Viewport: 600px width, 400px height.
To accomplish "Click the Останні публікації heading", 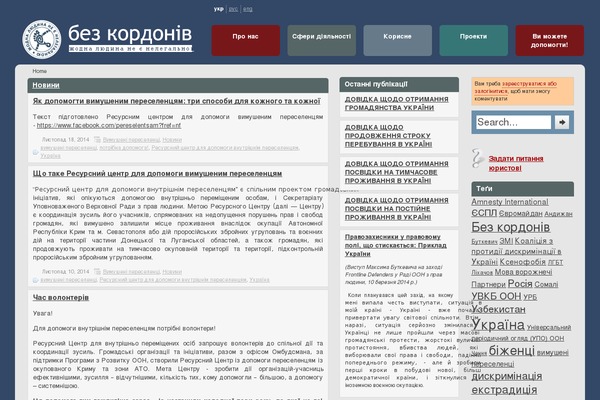I will (x=376, y=84).
